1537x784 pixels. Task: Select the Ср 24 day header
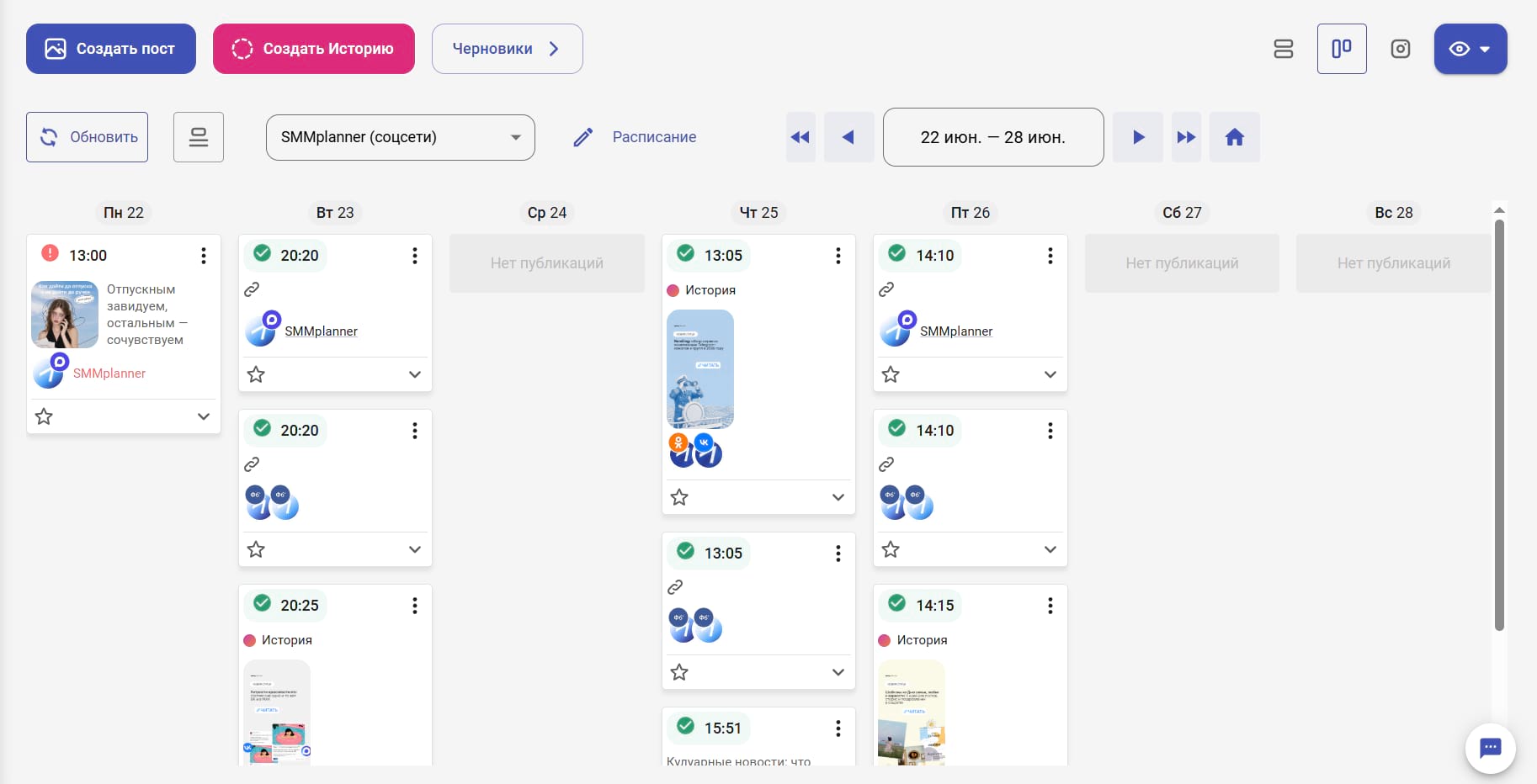(x=547, y=213)
